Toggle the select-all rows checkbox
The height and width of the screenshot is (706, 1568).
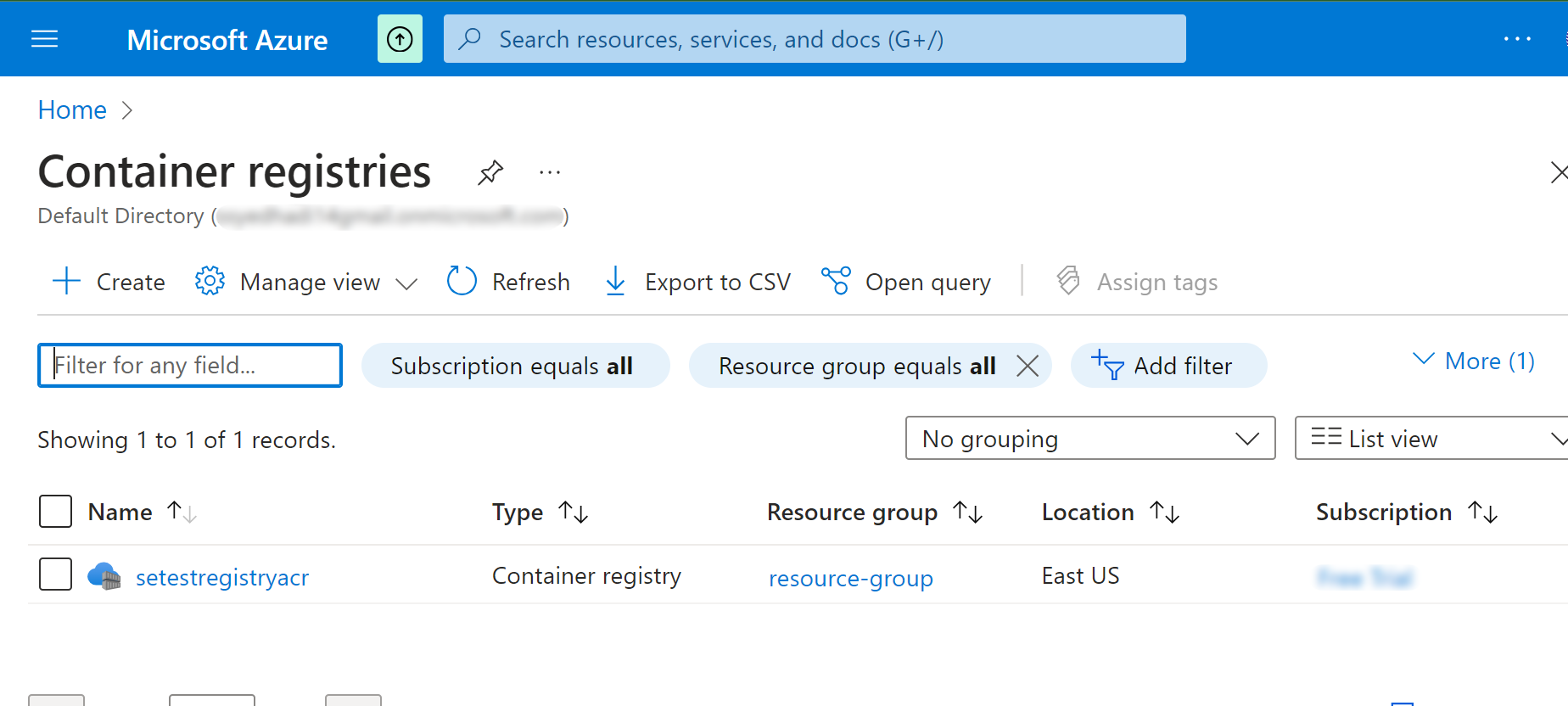tap(56, 512)
